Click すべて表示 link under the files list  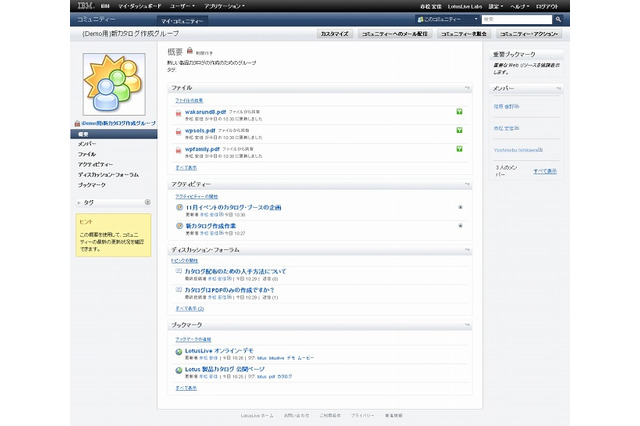(186, 168)
